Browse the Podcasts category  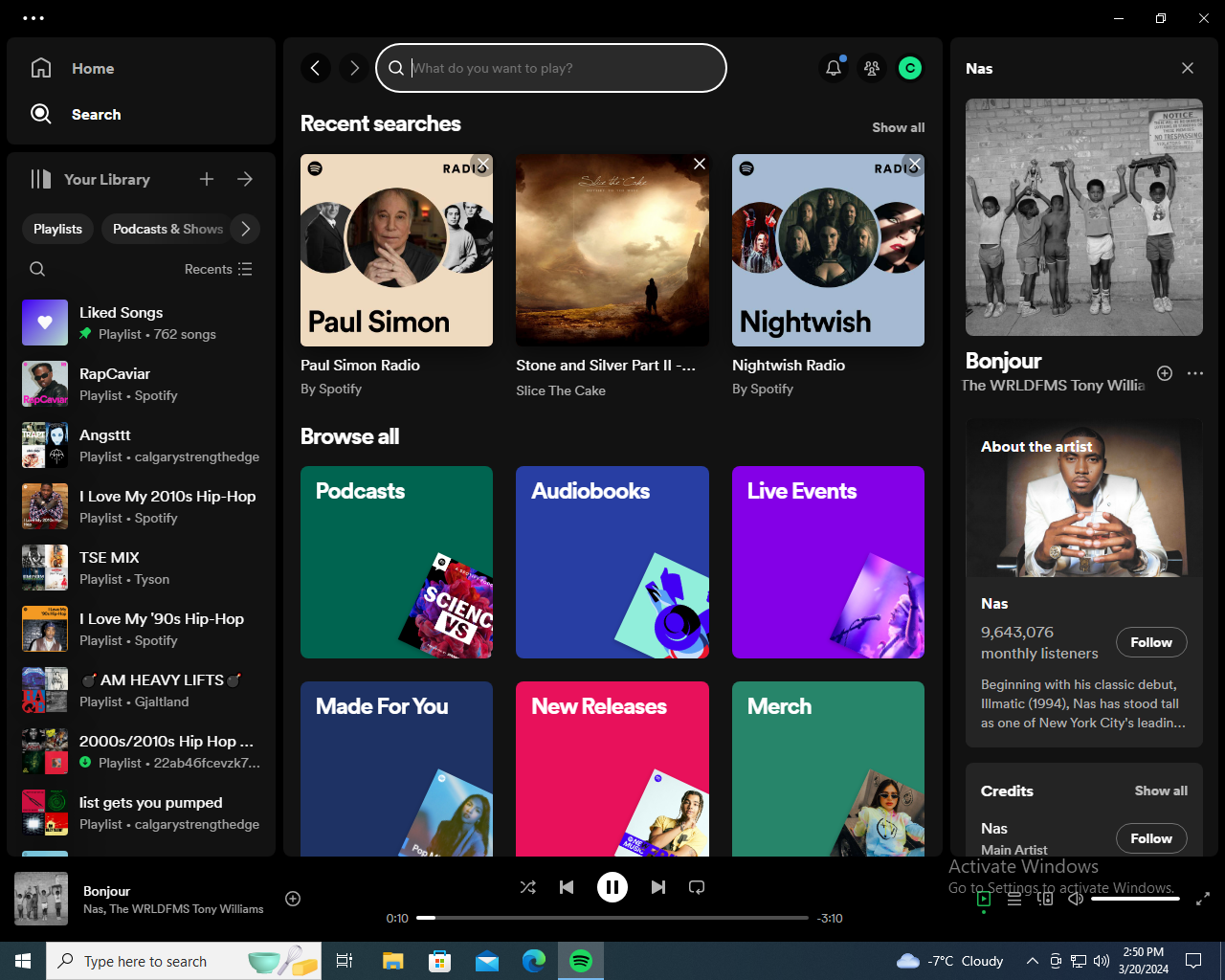click(396, 562)
